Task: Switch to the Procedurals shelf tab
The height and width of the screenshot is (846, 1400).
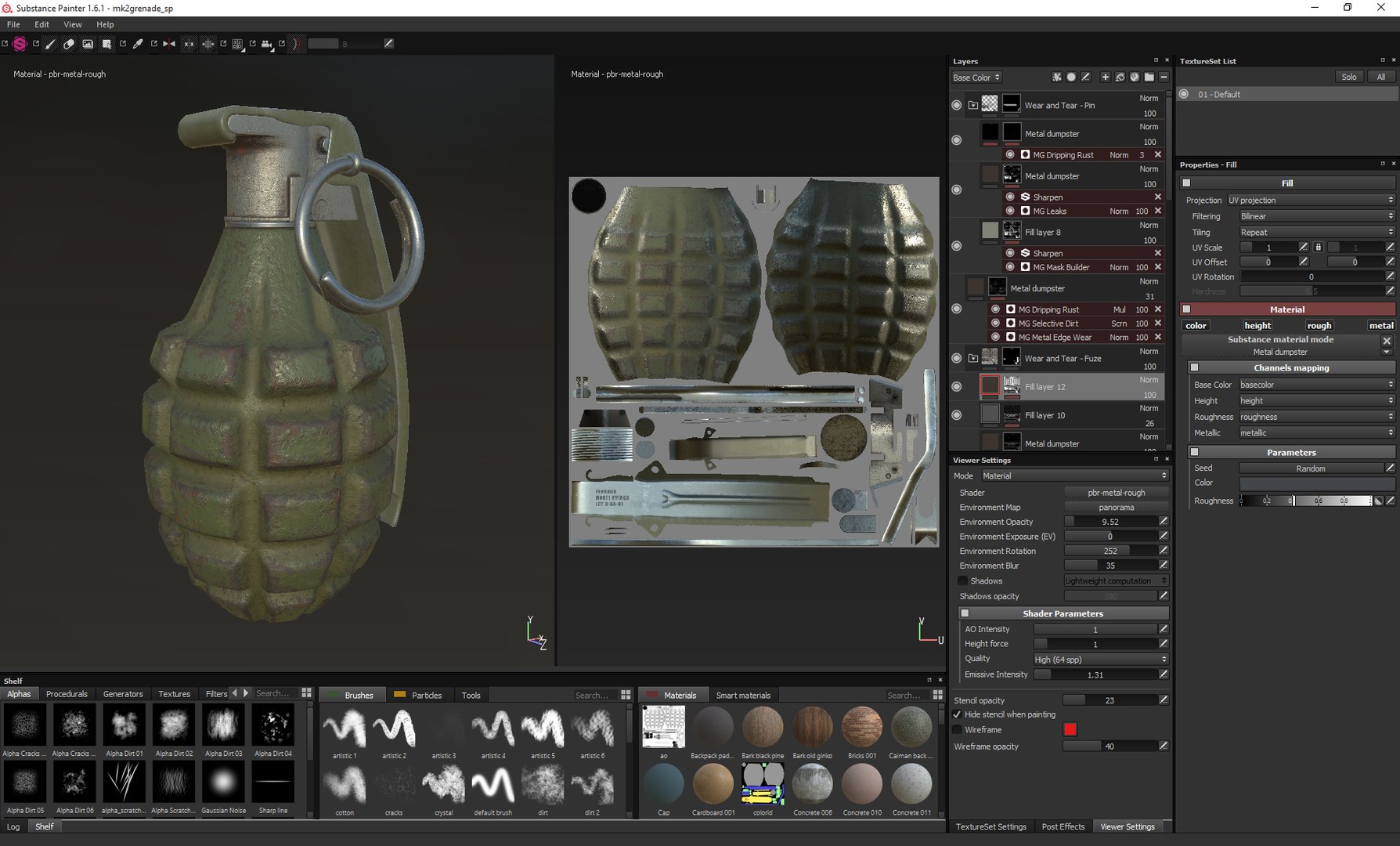Action: 67,694
